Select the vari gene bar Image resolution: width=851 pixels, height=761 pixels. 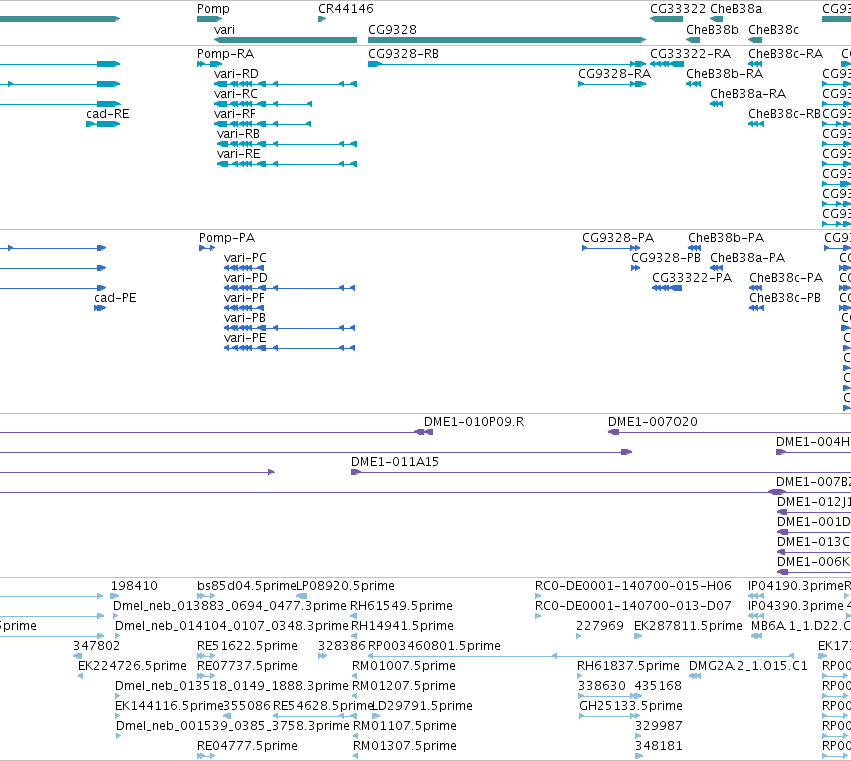click(285, 40)
